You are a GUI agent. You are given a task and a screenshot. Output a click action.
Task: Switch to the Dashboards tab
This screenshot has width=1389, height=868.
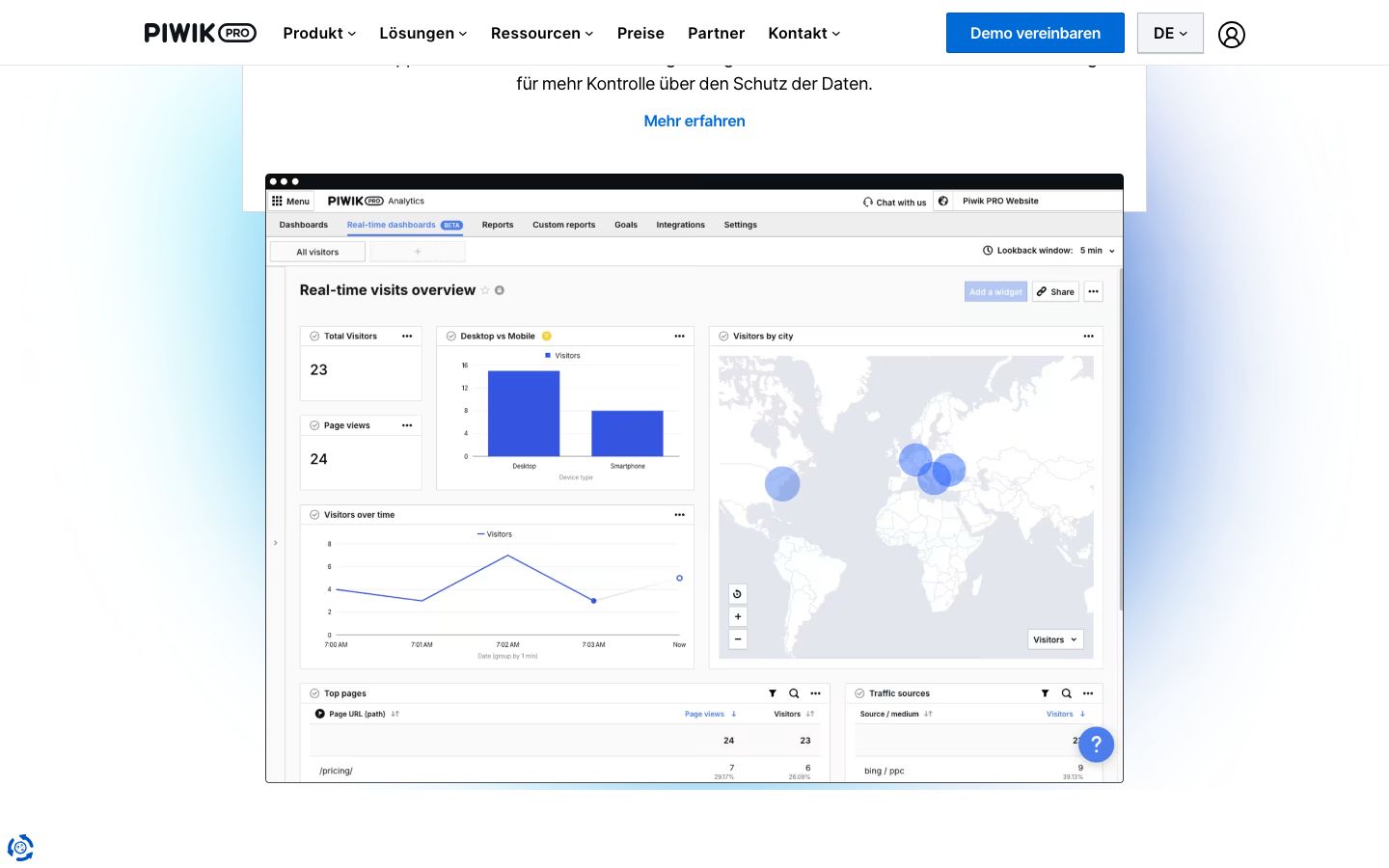pos(304,225)
